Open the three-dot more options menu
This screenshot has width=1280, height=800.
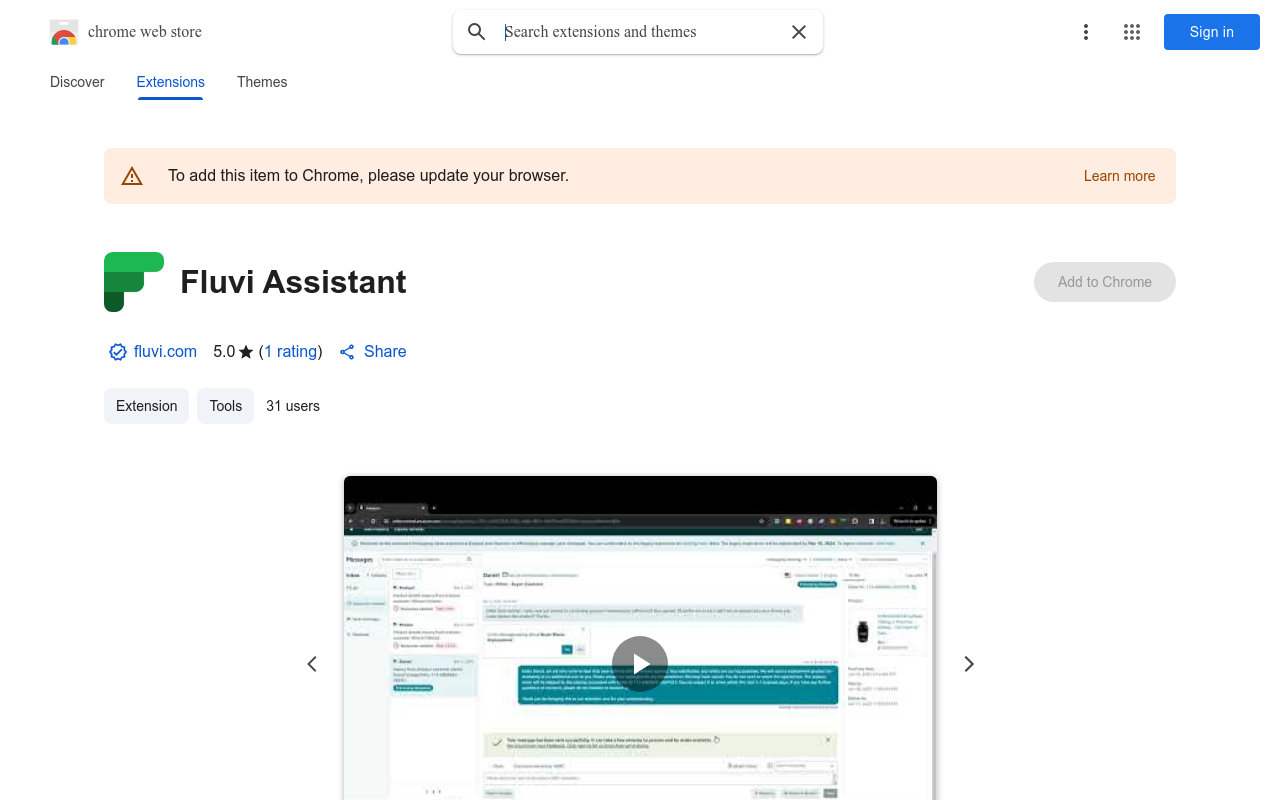point(1086,32)
